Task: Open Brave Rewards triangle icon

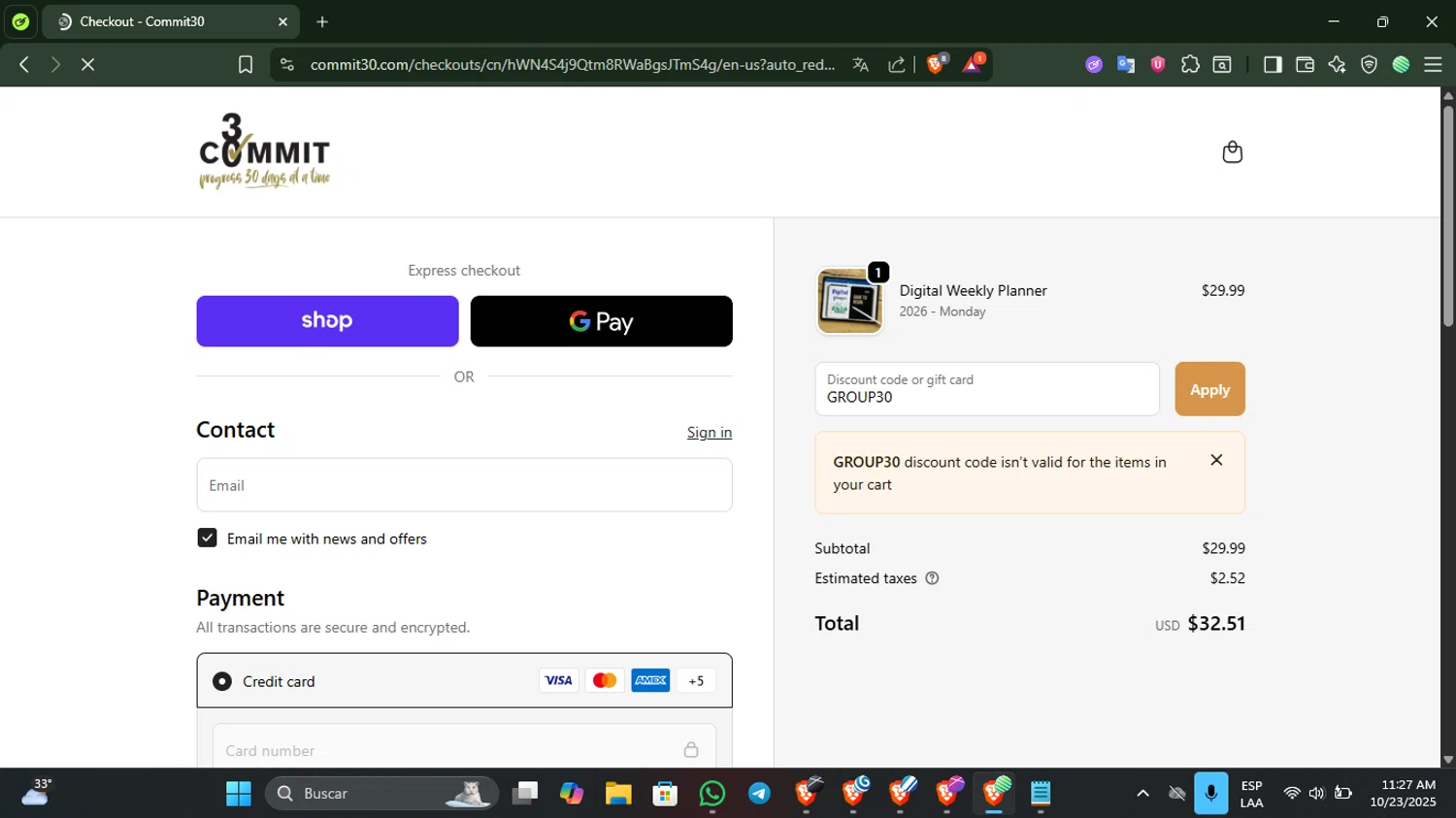Action: (x=973, y=64)
